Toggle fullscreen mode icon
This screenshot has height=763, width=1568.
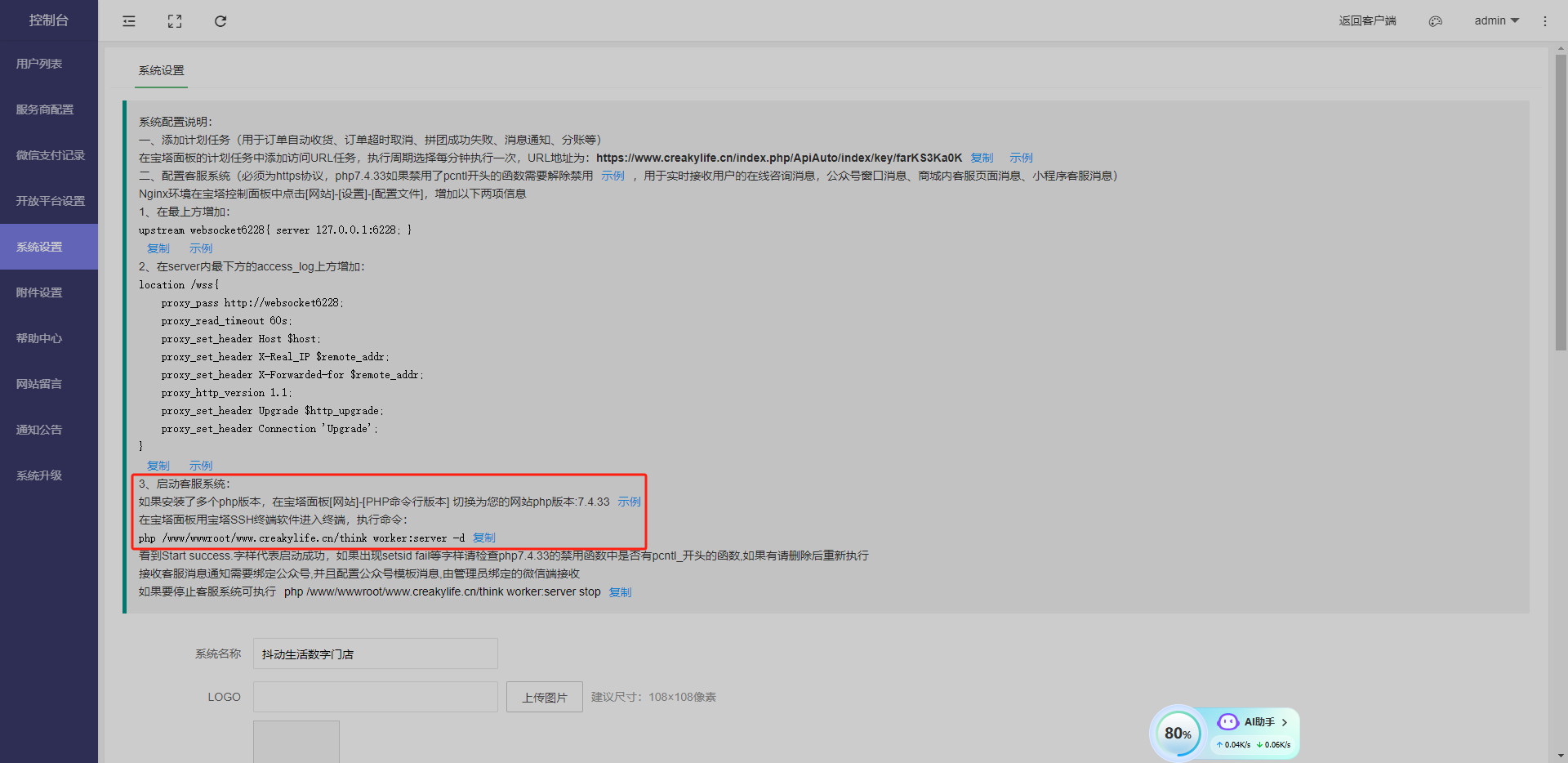pyautogui.click(x=175, y=21)
